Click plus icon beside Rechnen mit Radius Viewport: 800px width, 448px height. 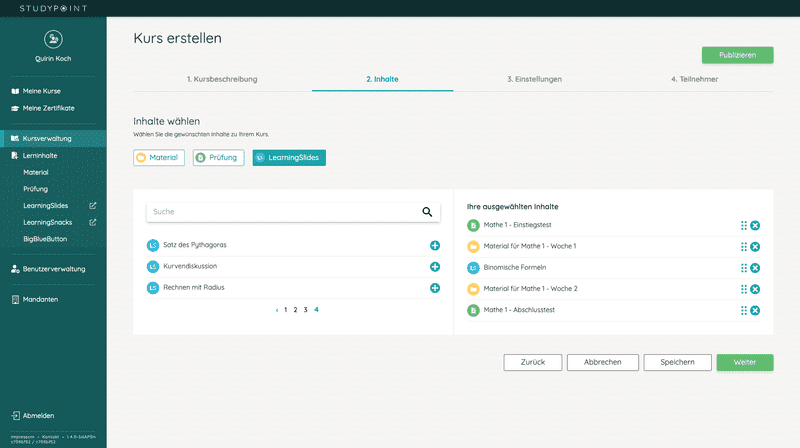pos(435,288)
